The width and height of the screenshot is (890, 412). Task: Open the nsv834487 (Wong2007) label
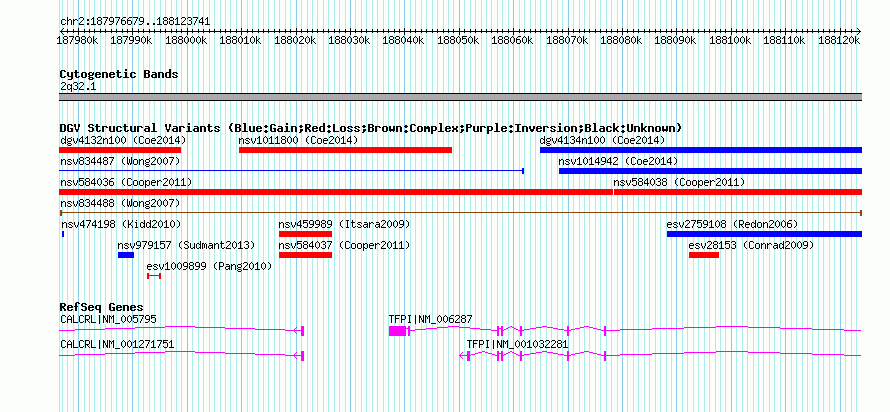pyautogui.click(x=120, y=161)
